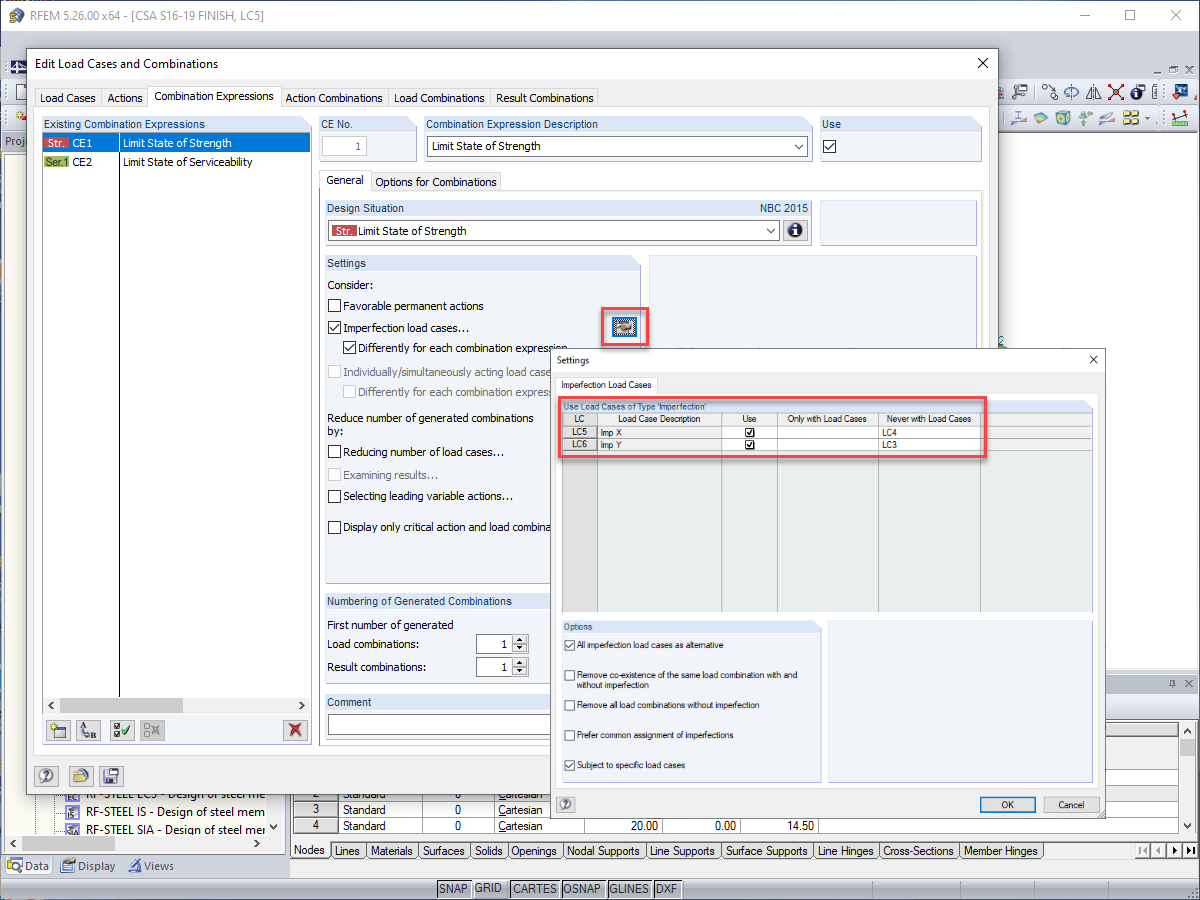Image resolution: width=1200 pixels, height=900 pixels.
Task: Open the Result Combinations tab
Action: click(x=544, y=97)
